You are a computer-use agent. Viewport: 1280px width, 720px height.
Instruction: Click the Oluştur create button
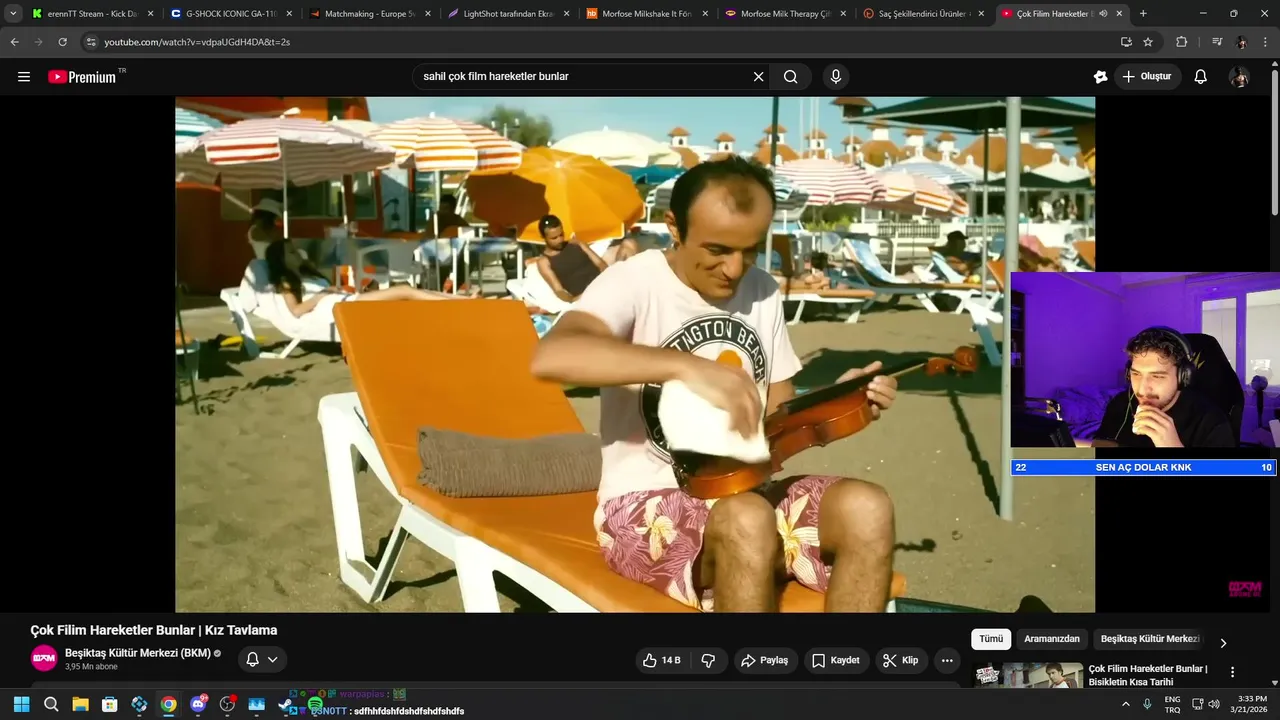tap(1147, 77)
